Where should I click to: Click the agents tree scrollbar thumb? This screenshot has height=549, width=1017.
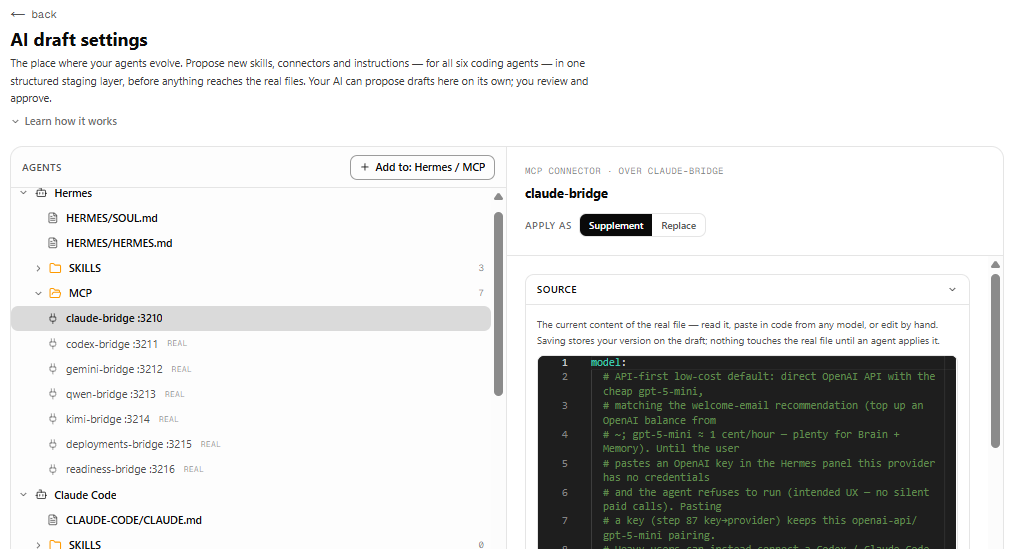(498, 304)
